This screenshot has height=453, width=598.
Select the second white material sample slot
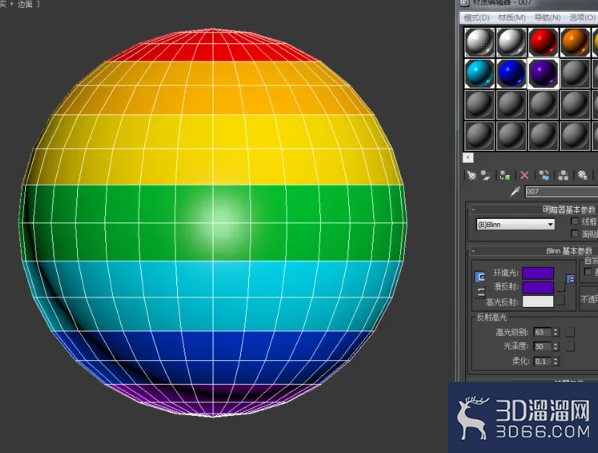click(x=511, y=42)
